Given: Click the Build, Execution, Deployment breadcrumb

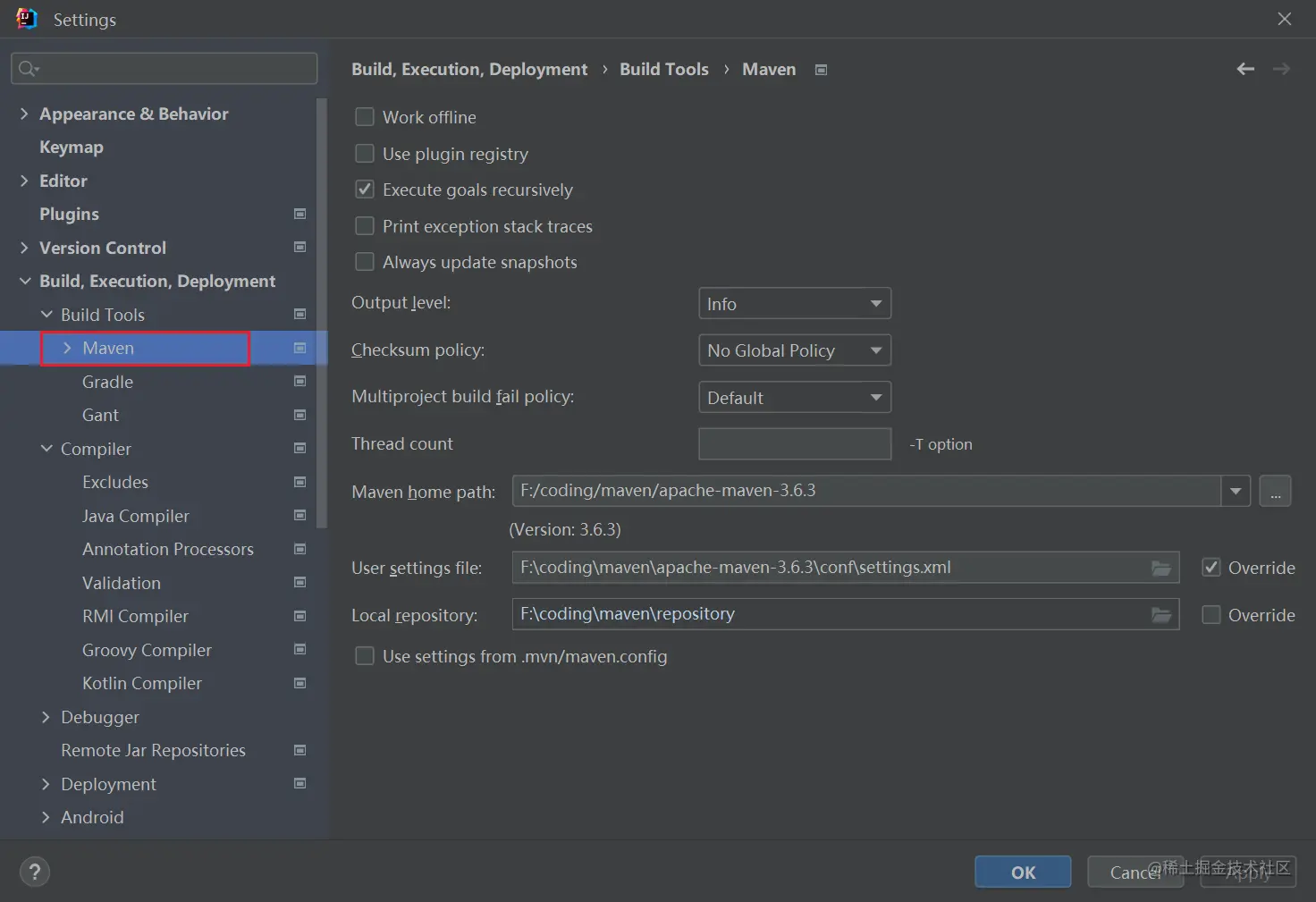Looking at the screenshot, I should coord(469,69).
